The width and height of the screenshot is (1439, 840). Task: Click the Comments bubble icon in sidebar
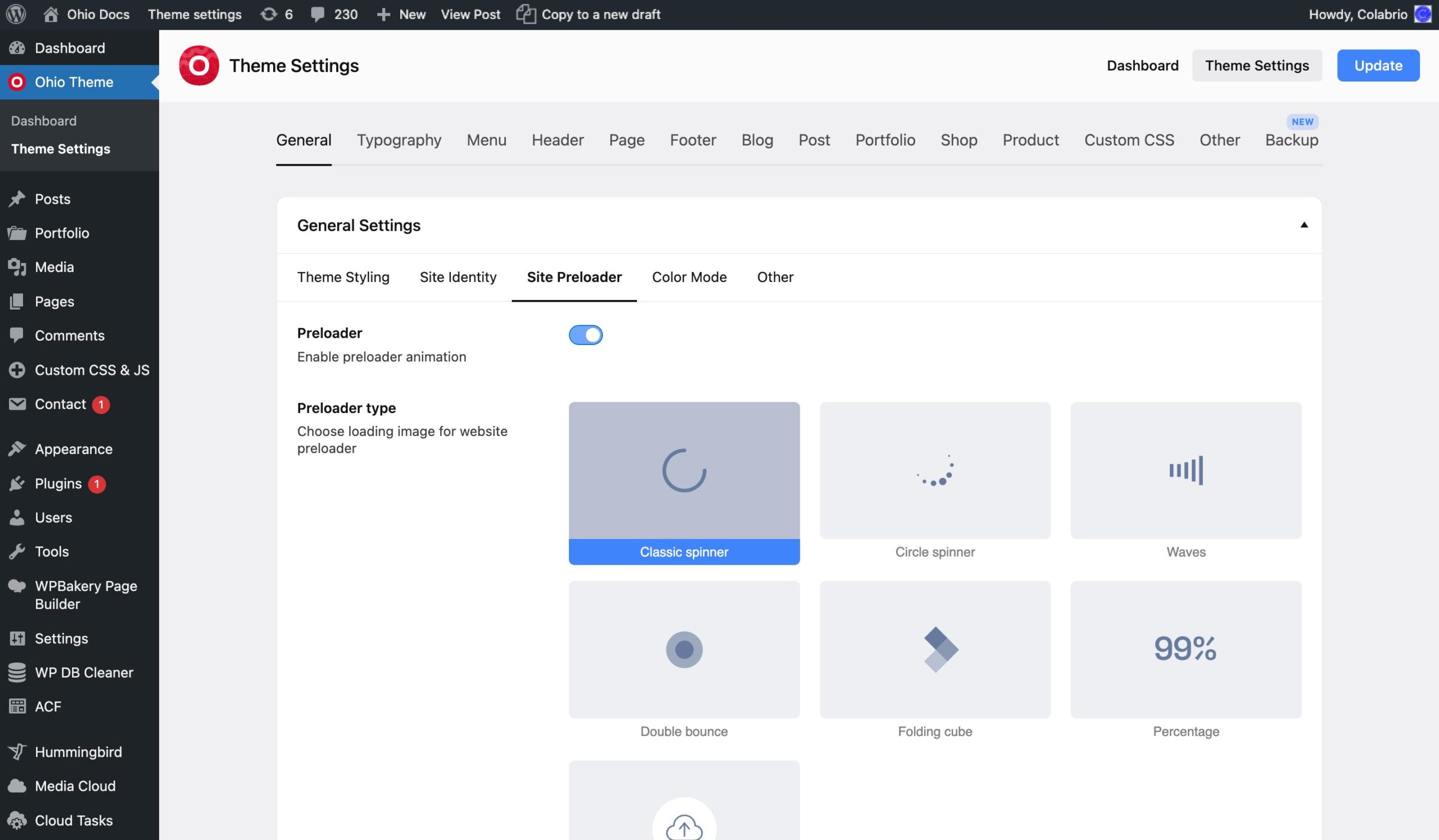pos(17,335)
